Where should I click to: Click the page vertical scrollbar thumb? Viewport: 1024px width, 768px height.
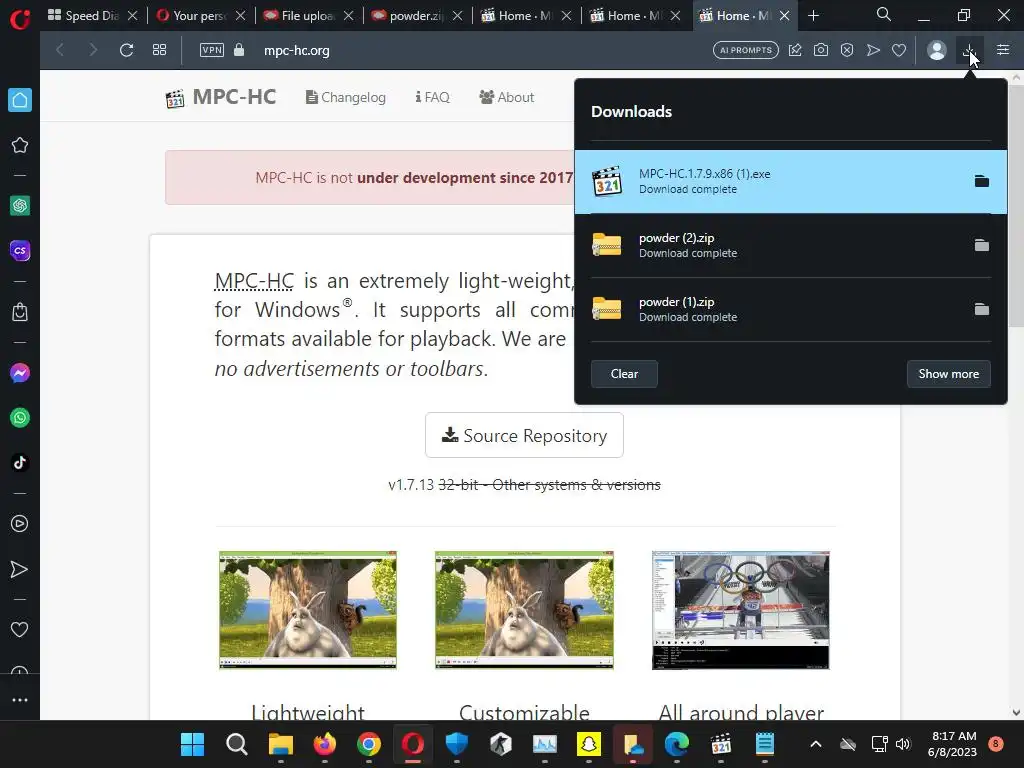coord(1016,206)
